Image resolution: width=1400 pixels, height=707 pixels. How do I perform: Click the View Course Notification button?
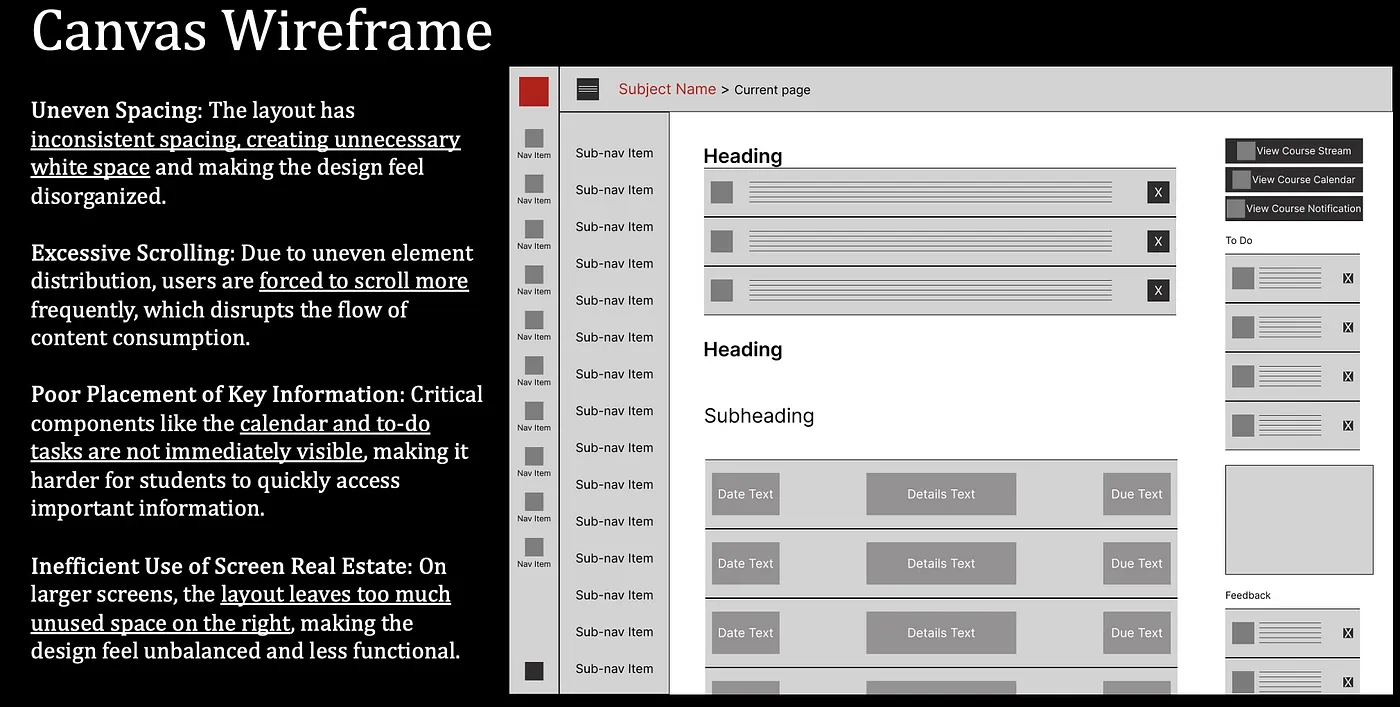(x=1294, y=209)
